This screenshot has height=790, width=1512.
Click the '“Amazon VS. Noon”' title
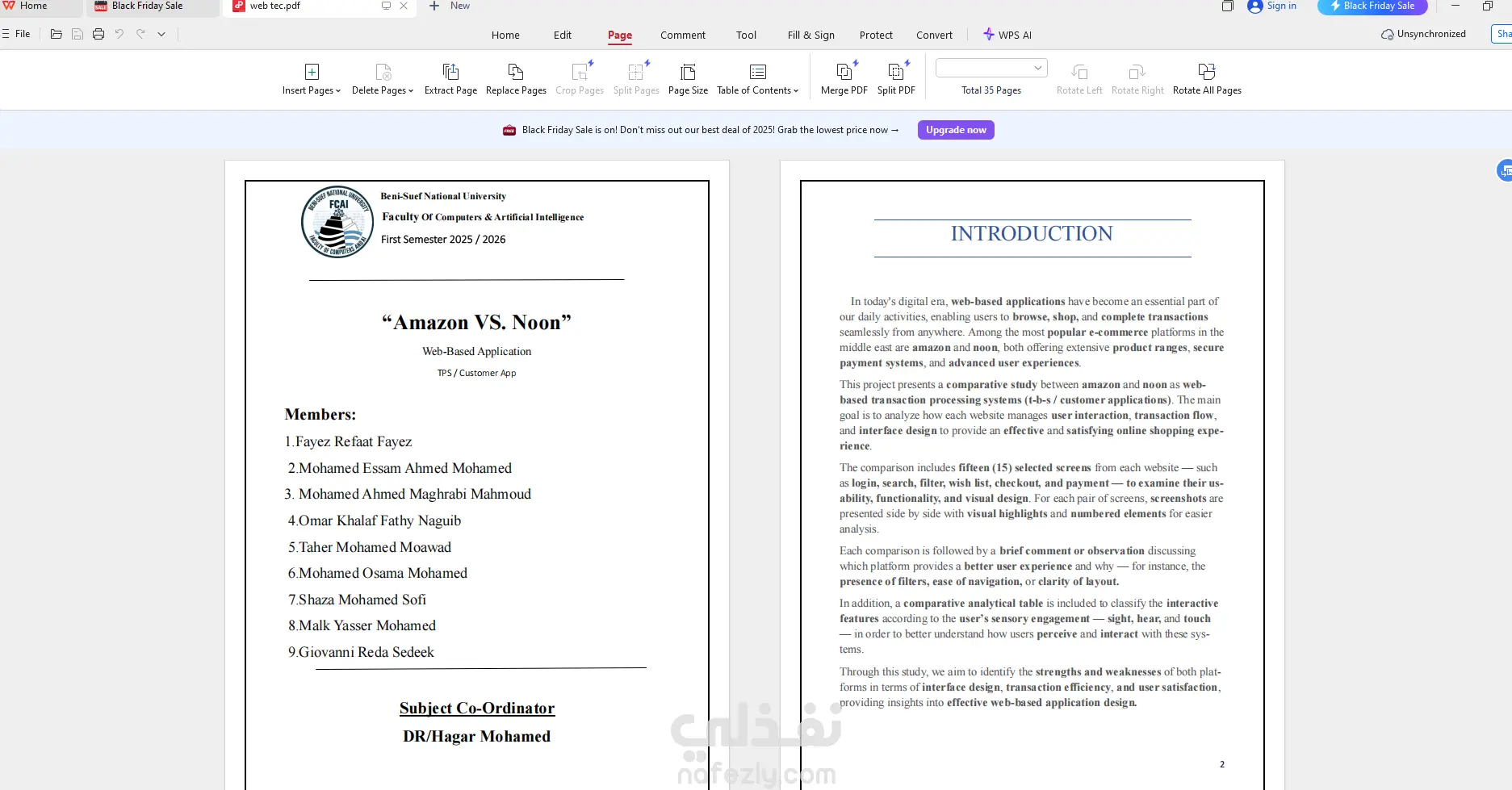(x=476, y=323)
